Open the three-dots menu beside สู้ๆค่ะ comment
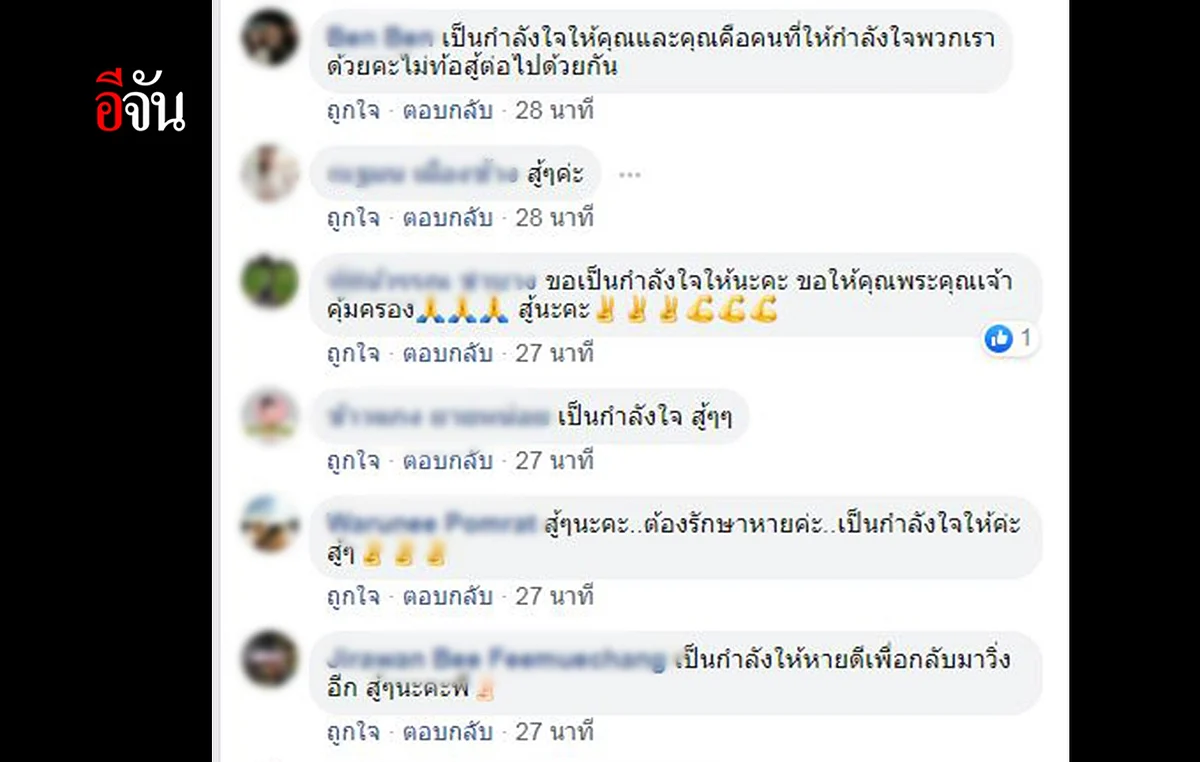Viewport: 1200px width, 762px height. pos(629,174)
